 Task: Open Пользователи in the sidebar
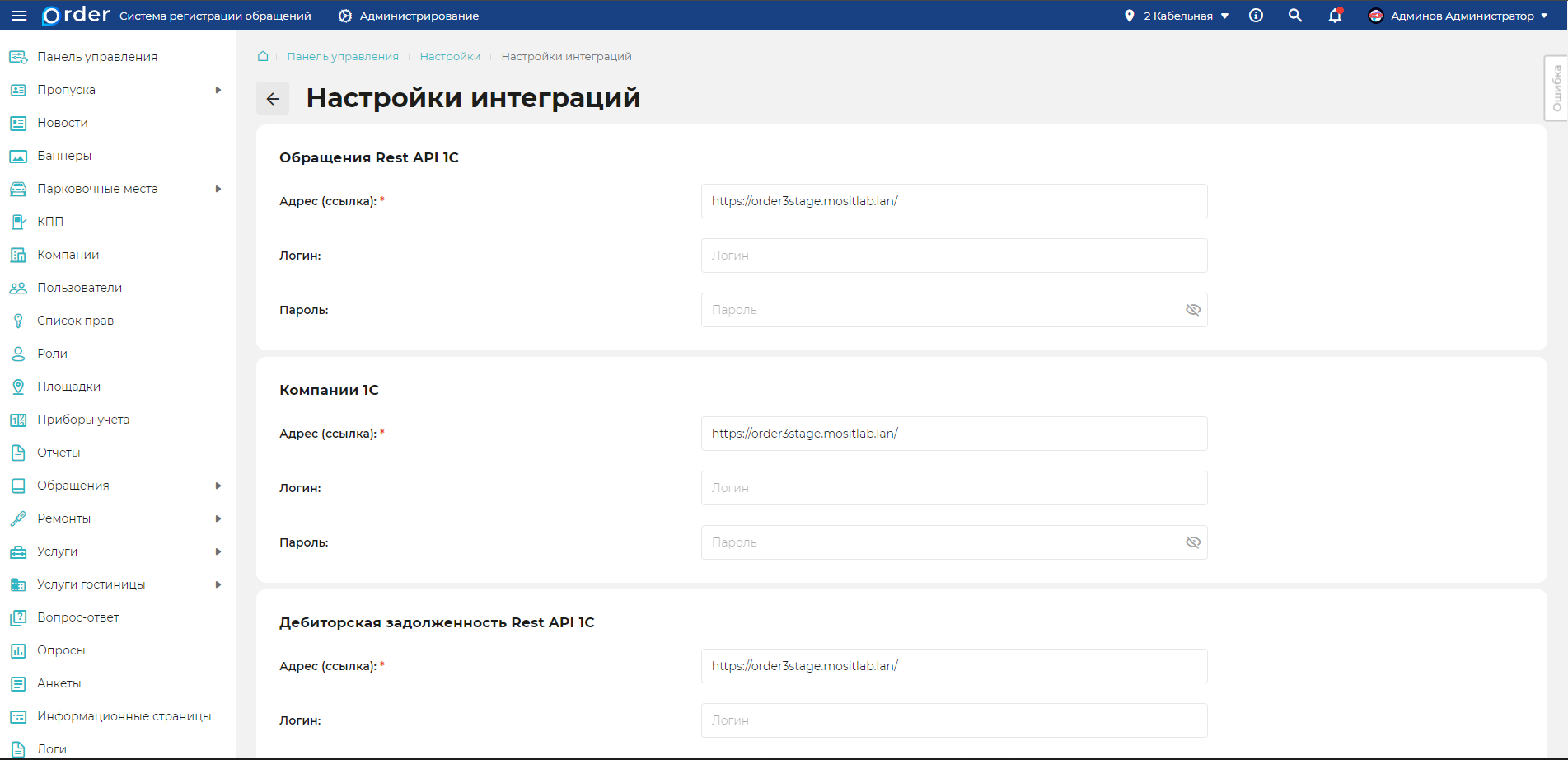click(x=79, y=288)
